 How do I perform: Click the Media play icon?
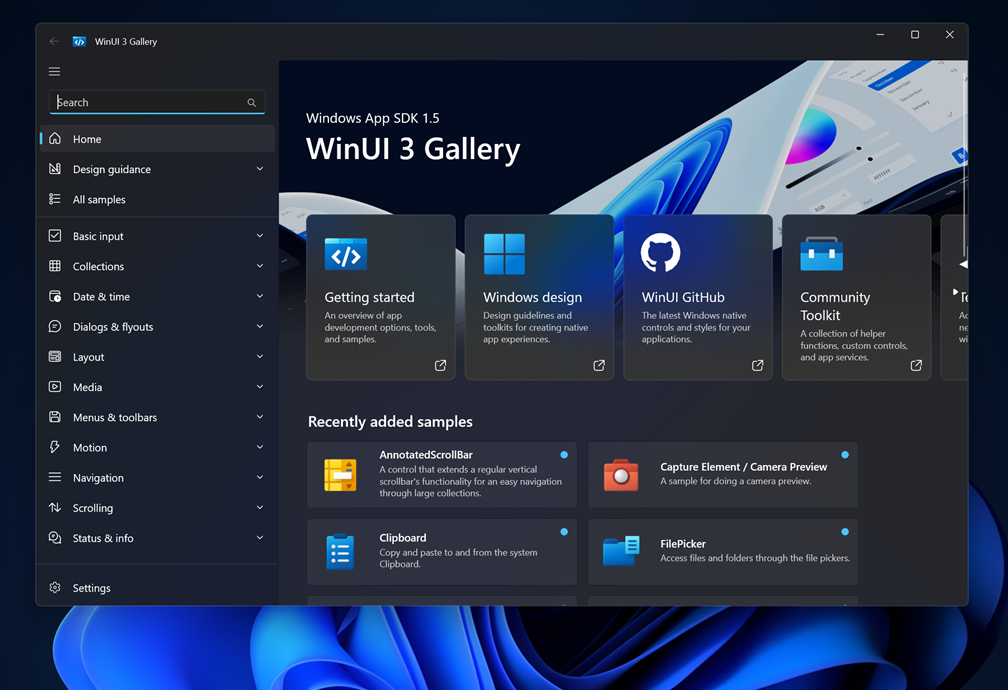55,386
